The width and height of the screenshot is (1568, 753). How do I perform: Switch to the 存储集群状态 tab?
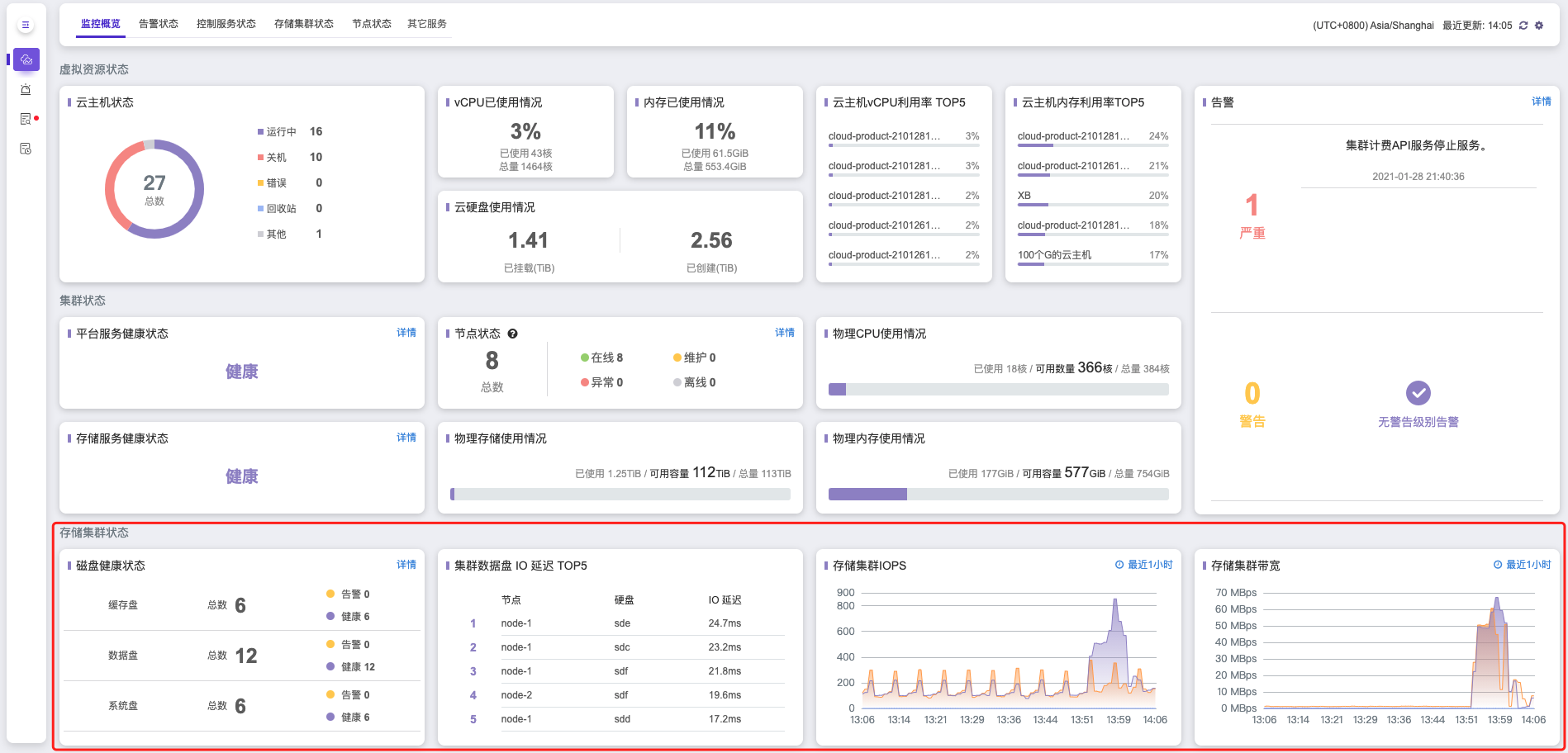304,24
